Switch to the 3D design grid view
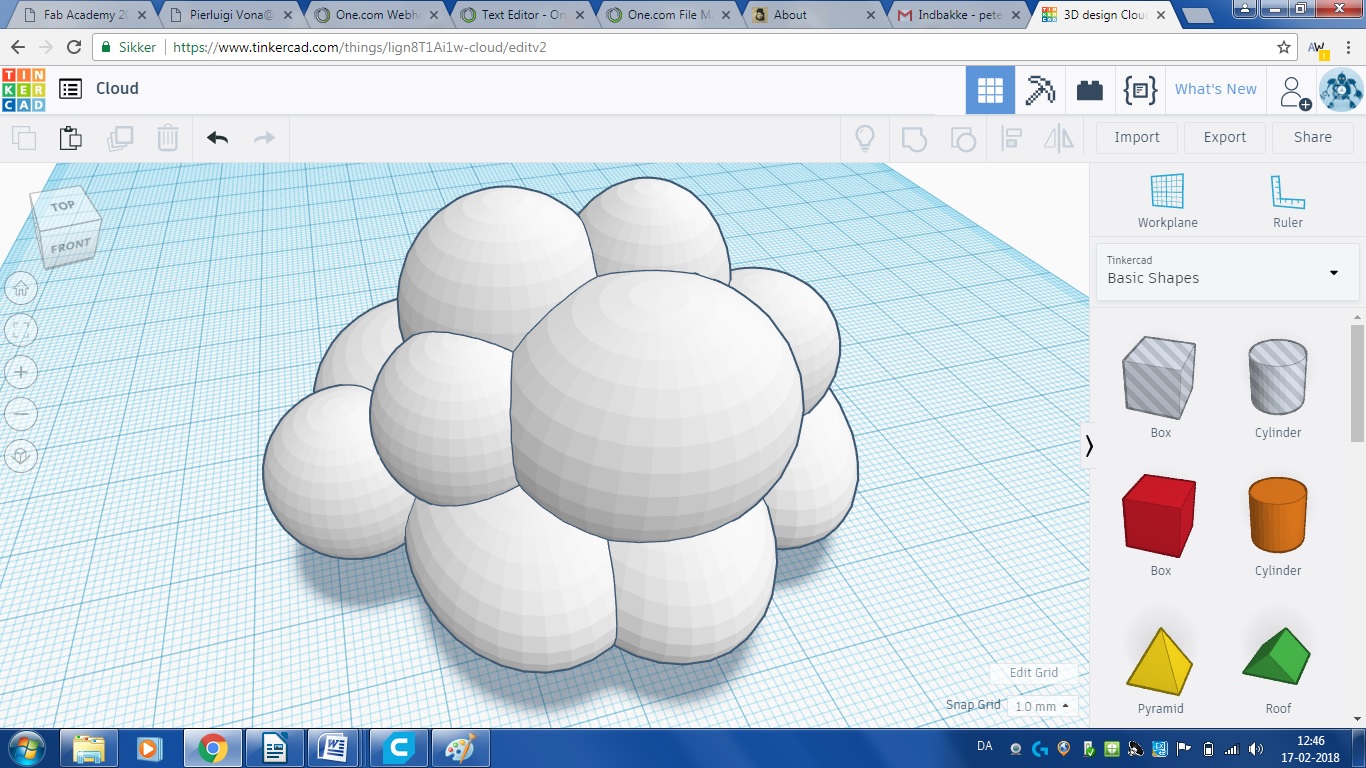The height and width of the screenshot is (768, 1366). (x=990, y=90)
